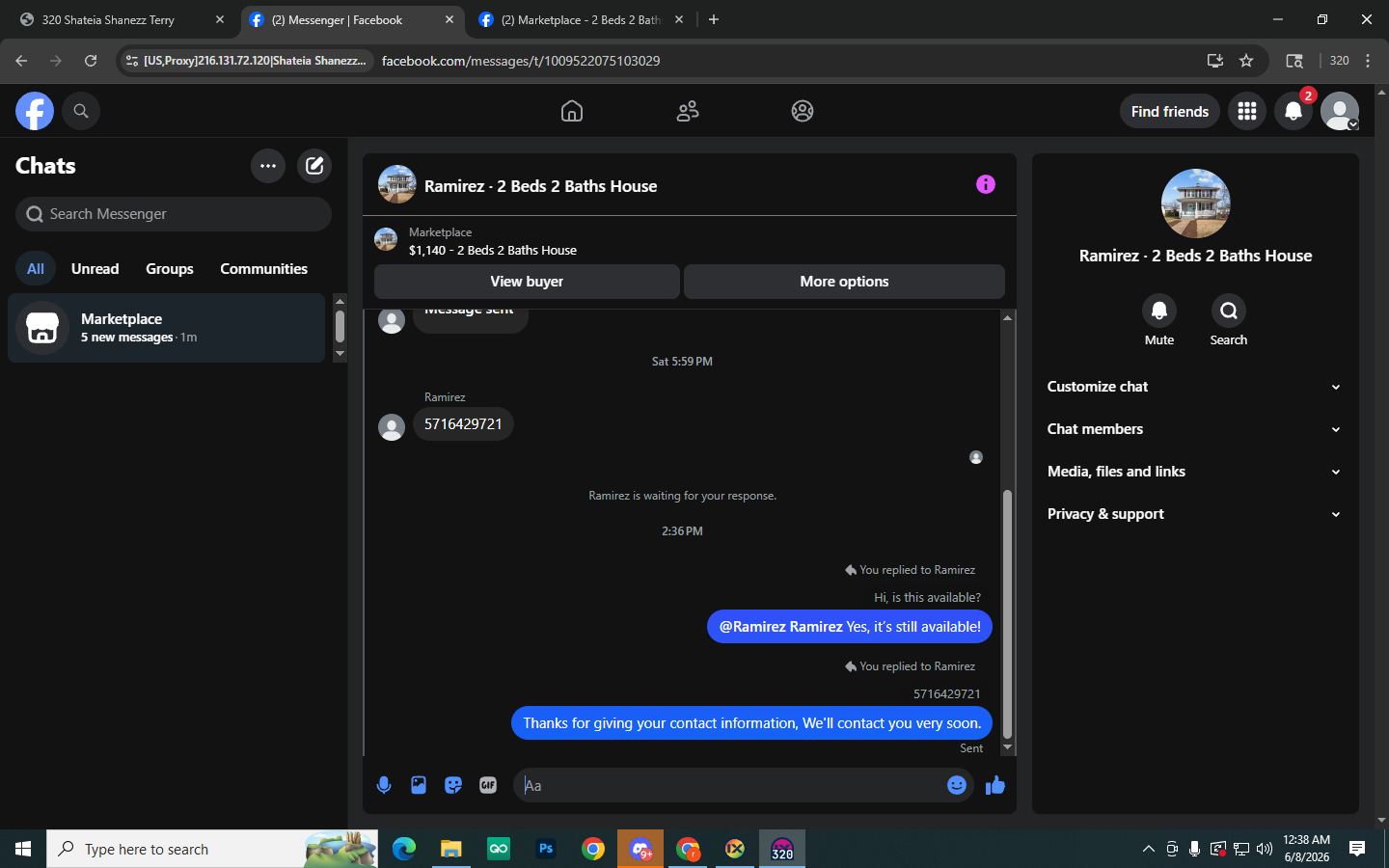Expand Customize chat section
The height and width of the screenshot is (868, 1389).
[1194, 387]
